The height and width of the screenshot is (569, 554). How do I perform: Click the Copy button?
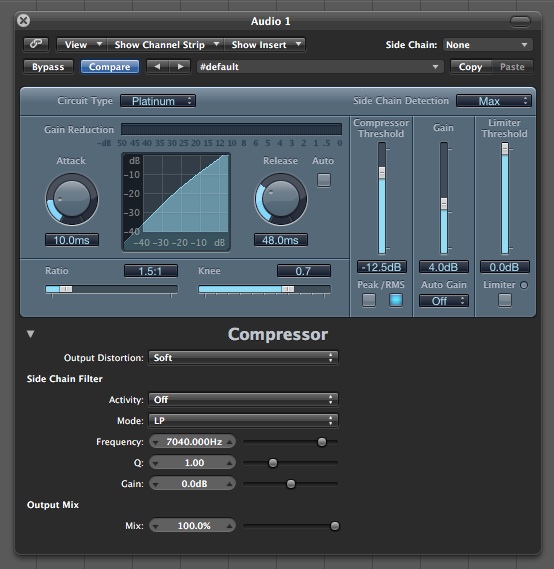471,67
